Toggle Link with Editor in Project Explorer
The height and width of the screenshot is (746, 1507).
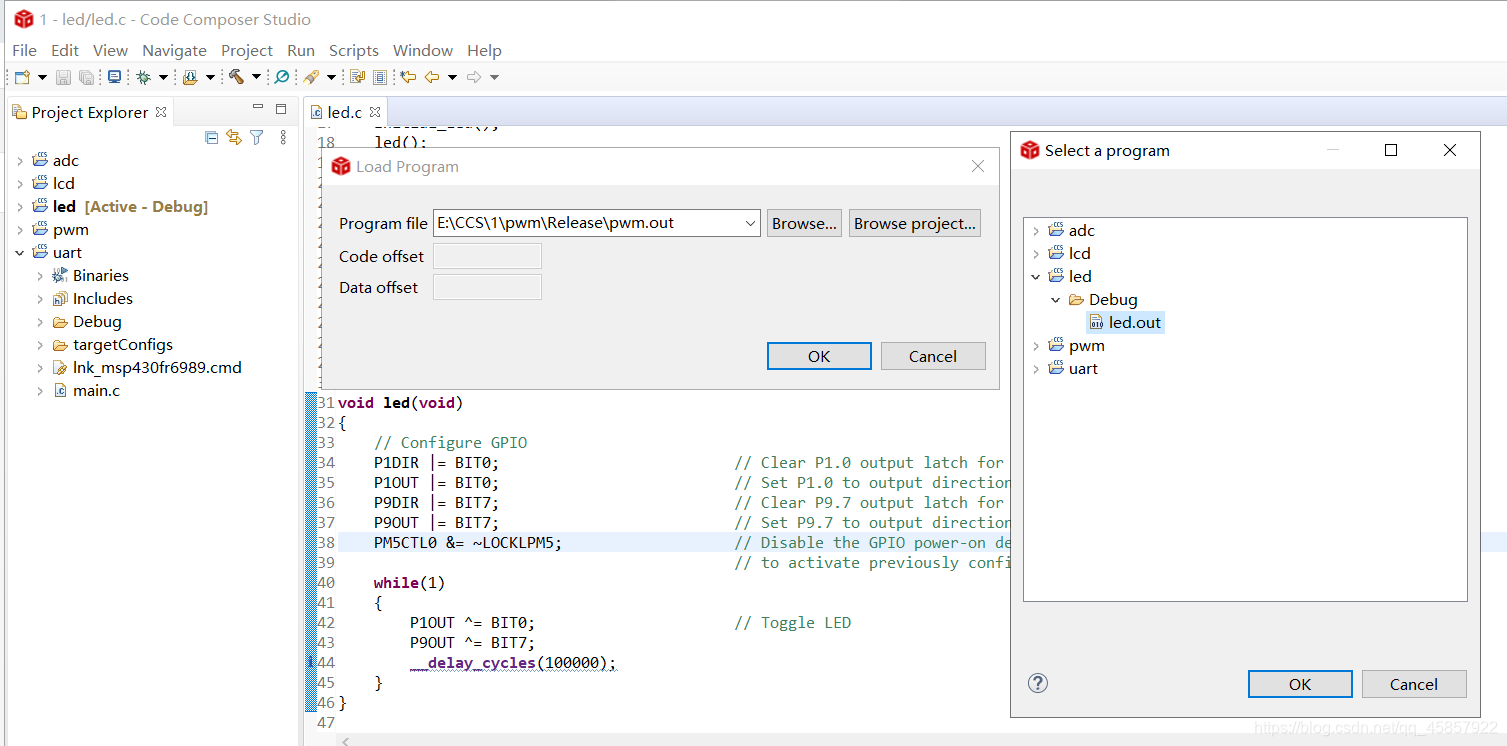pyautogui.click(x=234, y=137)
